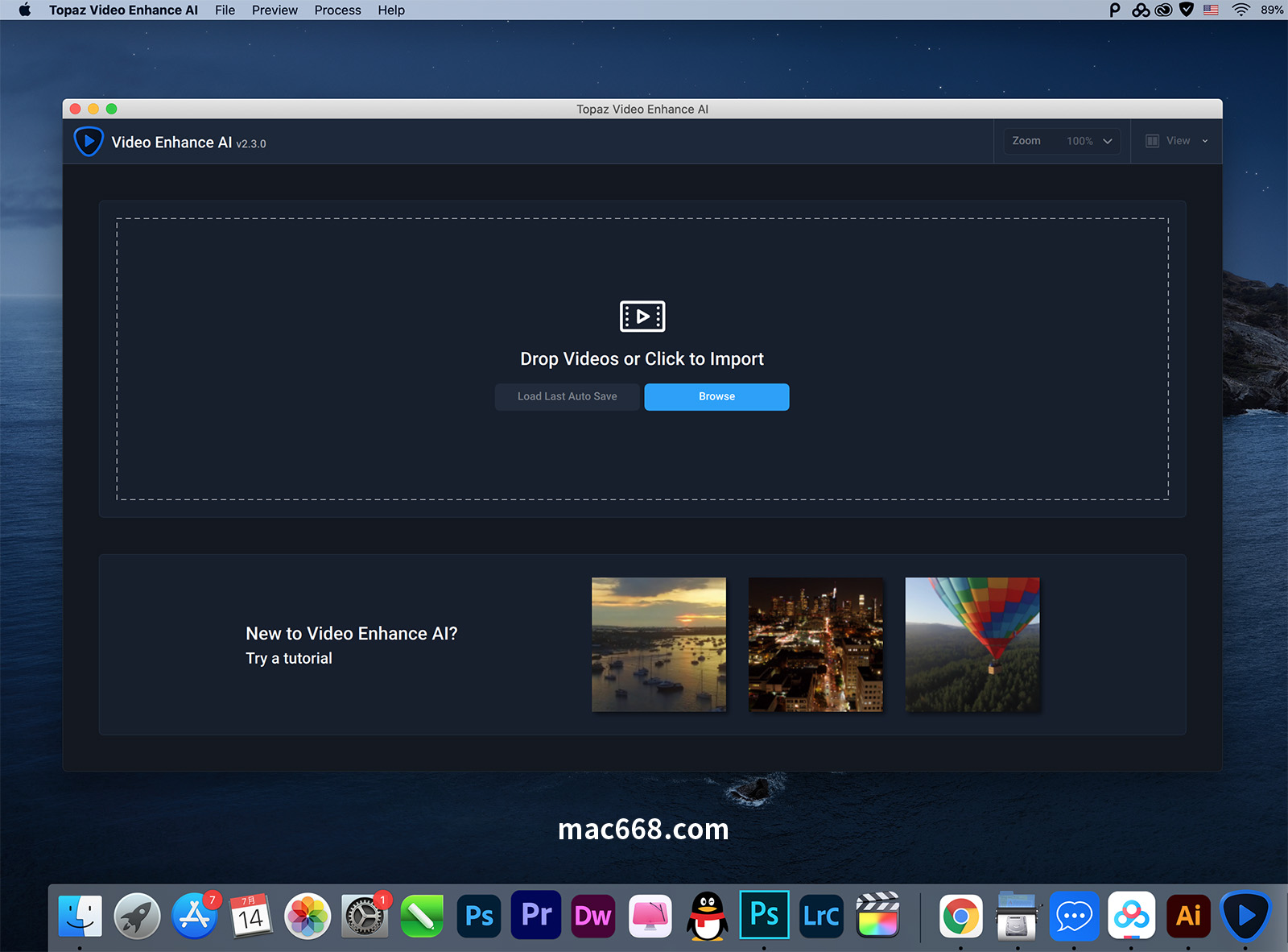Click the Creative Cloud menu bar icon

[x=1163, y=10]
